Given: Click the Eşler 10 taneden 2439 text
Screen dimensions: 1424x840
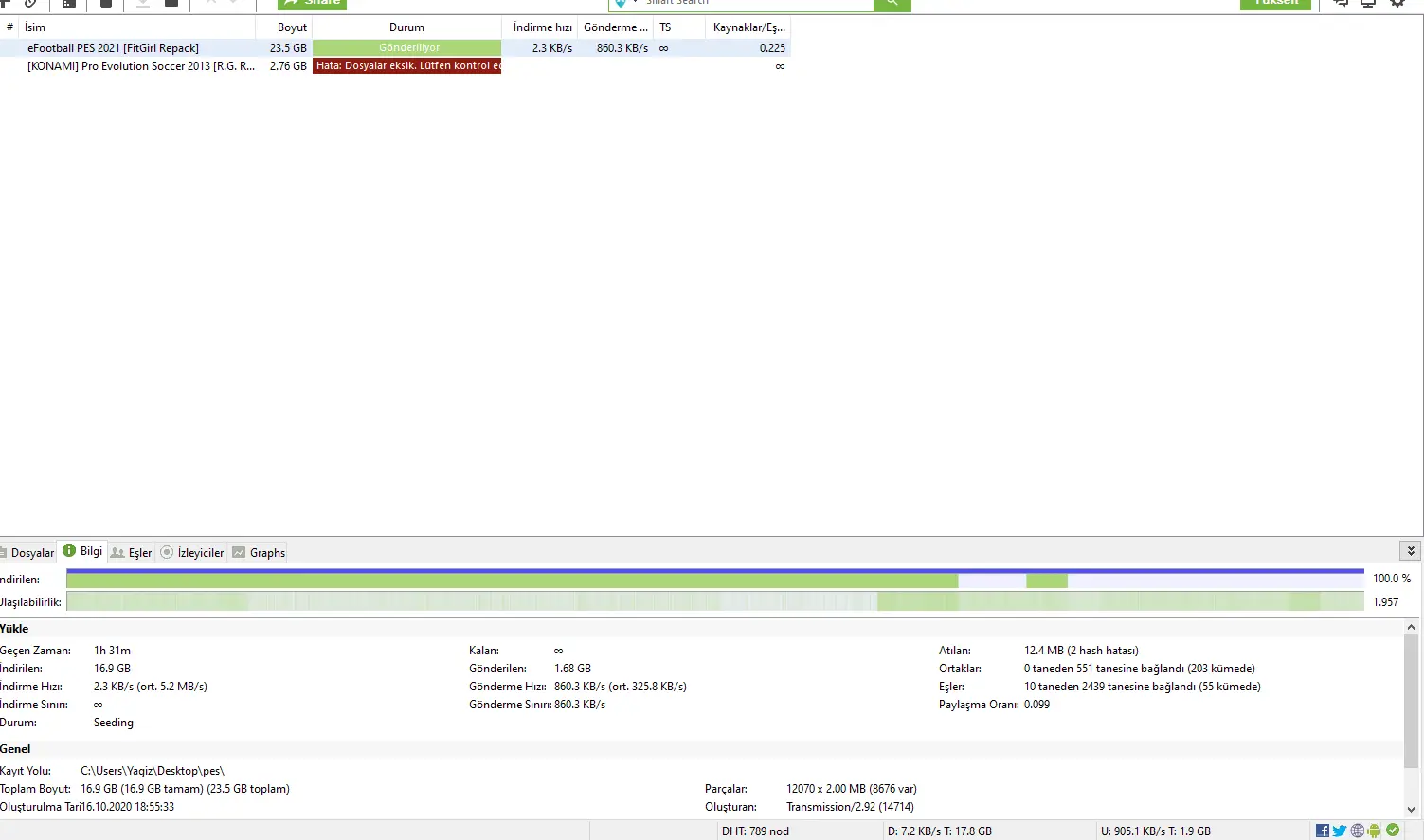Looking at the screenshot, I should click(1143, 687).
